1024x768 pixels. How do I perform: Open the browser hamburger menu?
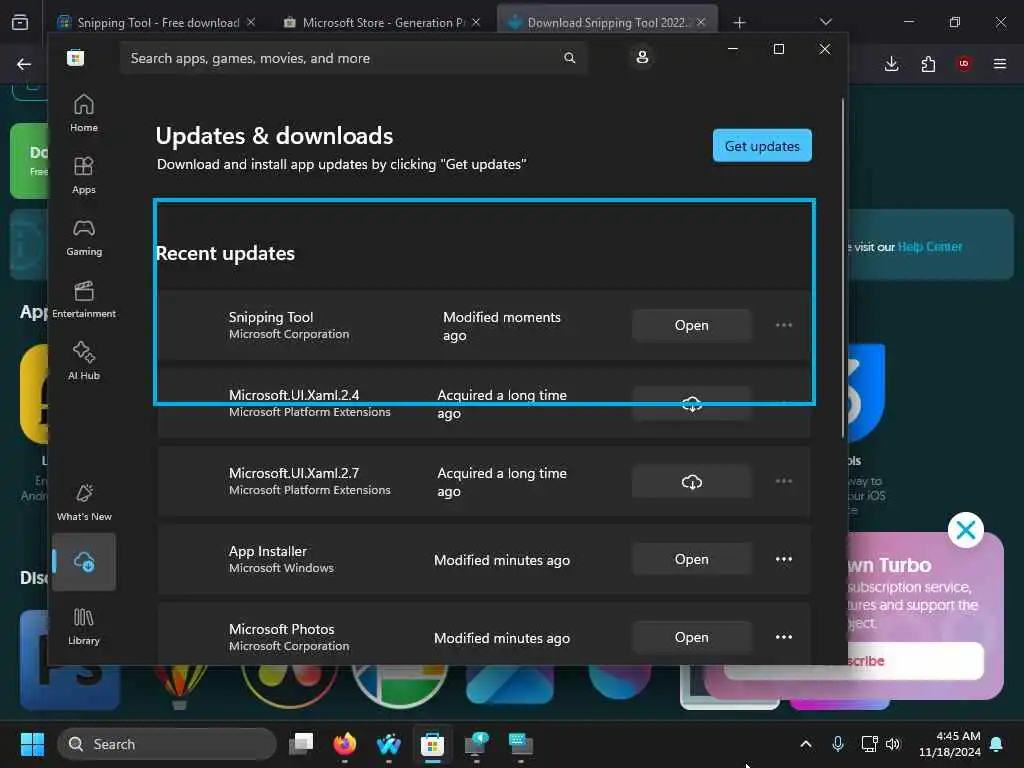click(1000, 64)
